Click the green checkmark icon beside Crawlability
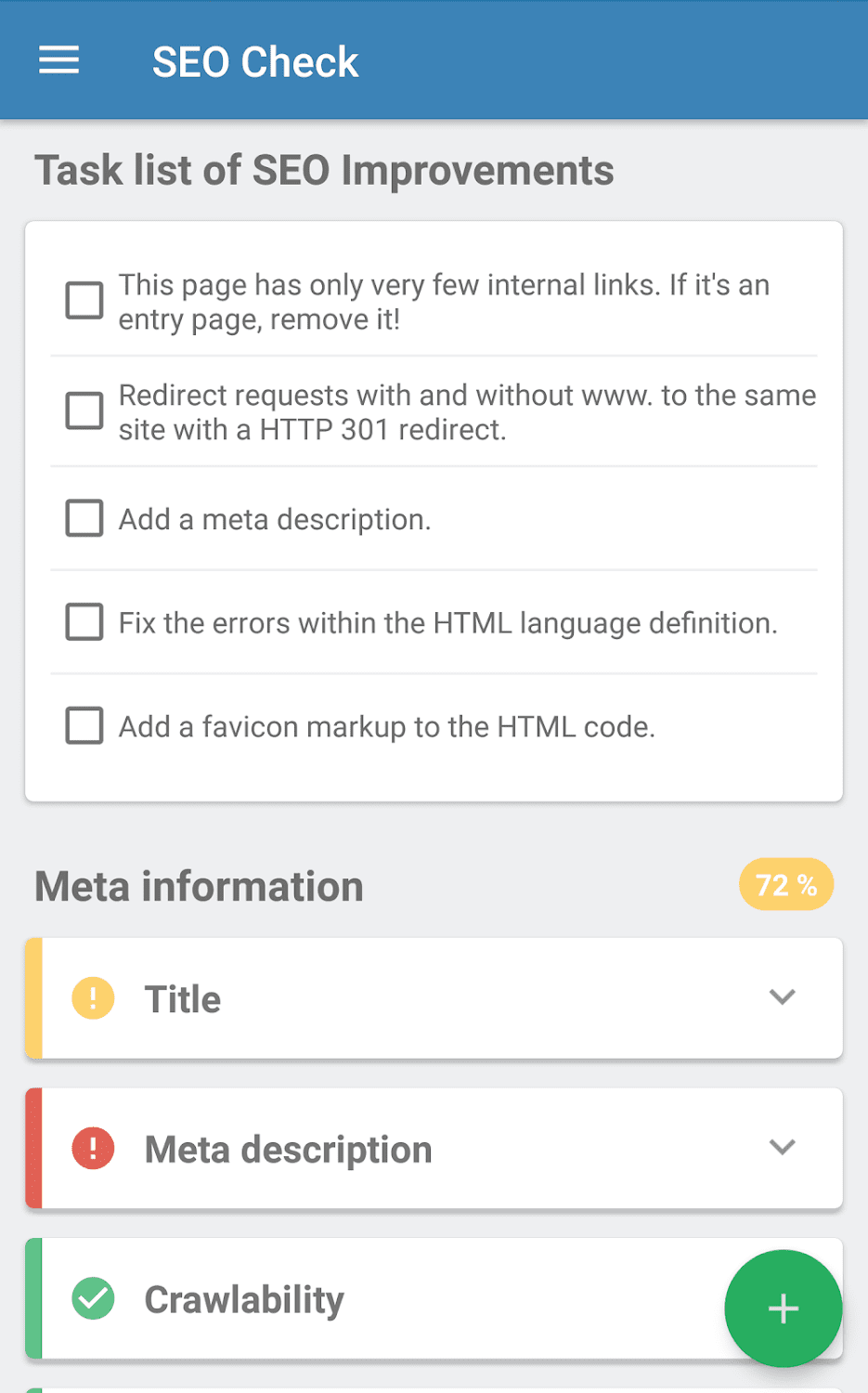The height and width of the screenshot is (1393, 868). [93, 1298]
